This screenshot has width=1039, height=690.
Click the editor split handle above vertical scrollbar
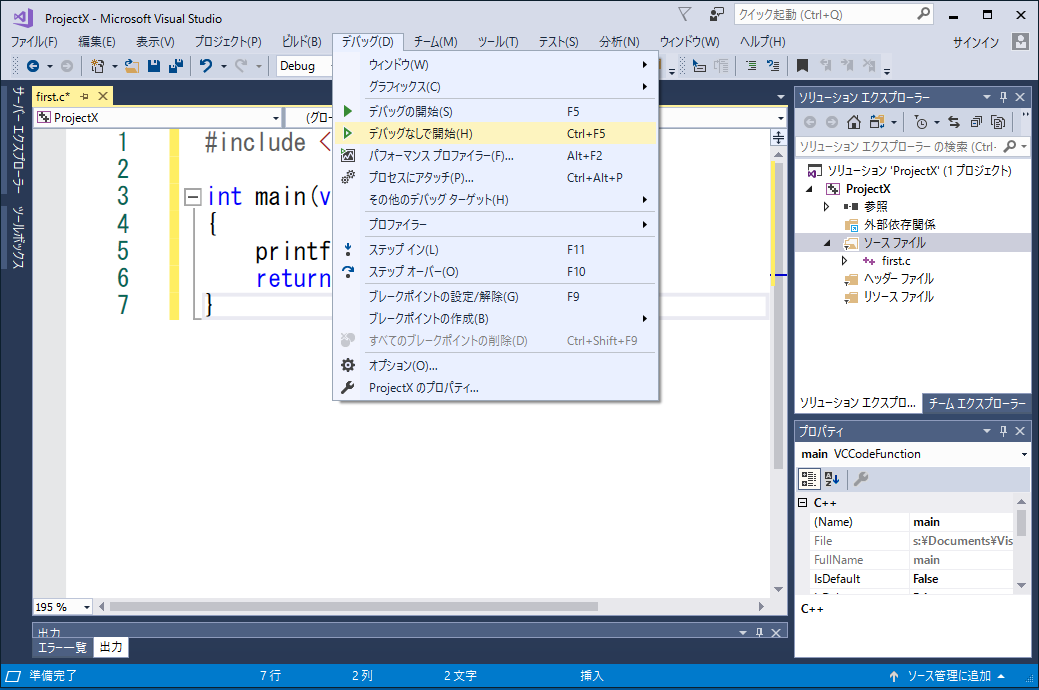click(779, 138)
